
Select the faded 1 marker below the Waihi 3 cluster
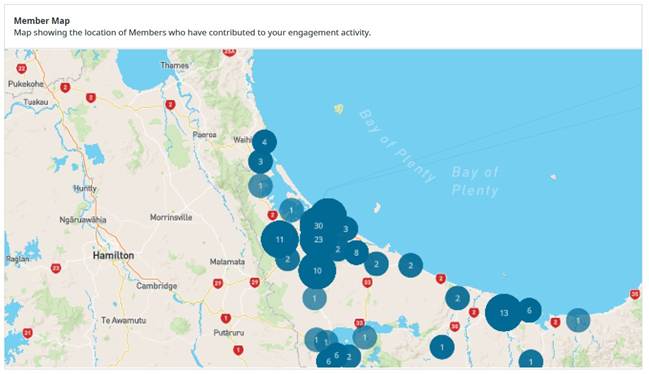260,186
